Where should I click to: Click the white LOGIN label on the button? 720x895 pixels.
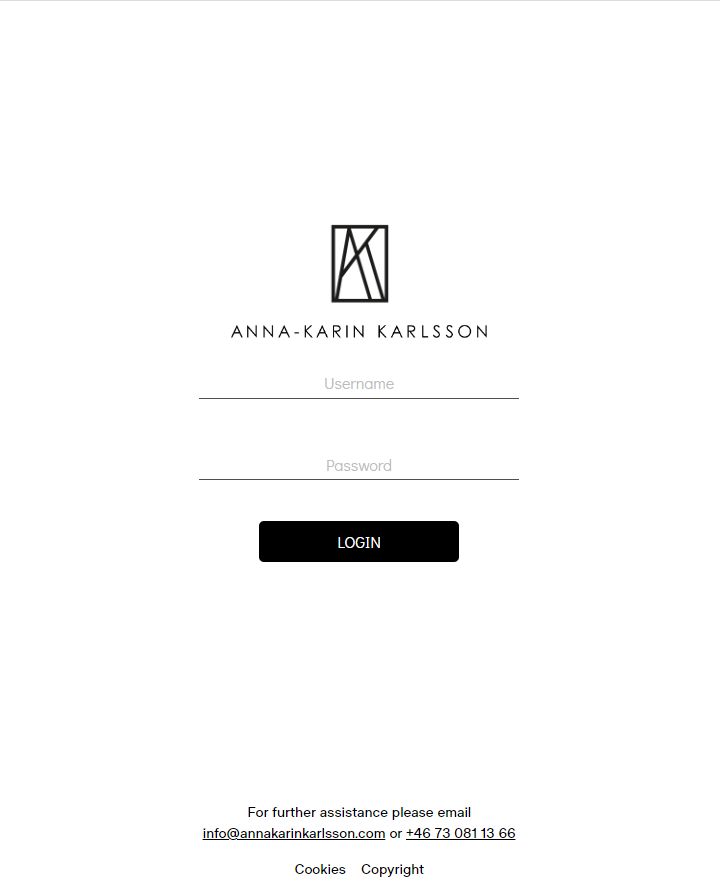(359, 543)
